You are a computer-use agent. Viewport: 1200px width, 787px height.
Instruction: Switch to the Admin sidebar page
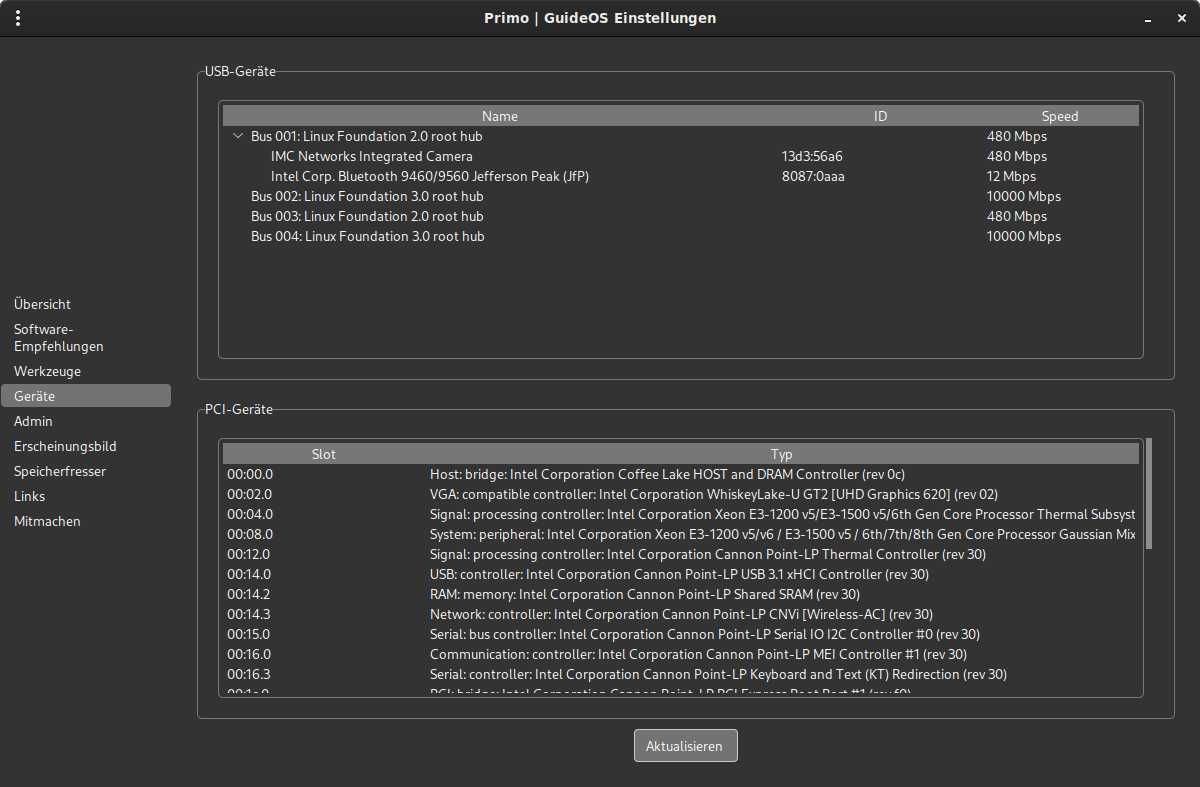(34, 421)
